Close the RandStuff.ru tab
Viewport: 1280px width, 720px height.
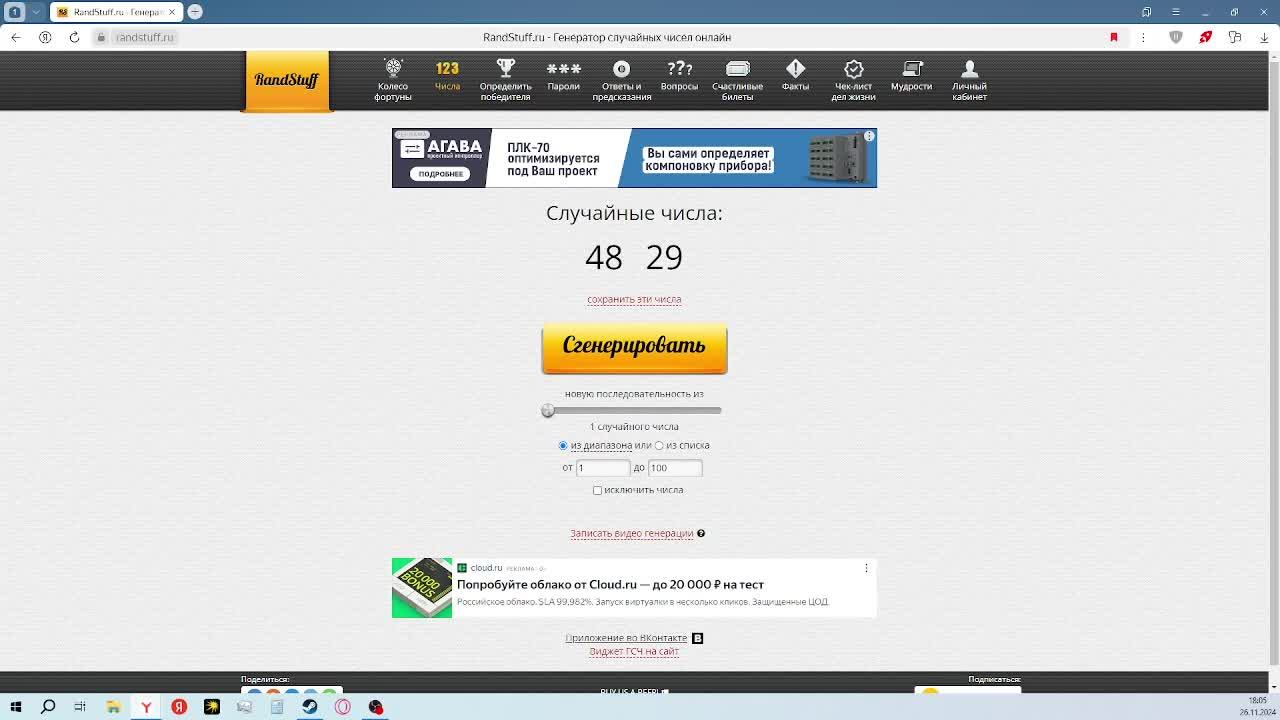(171, 12)
